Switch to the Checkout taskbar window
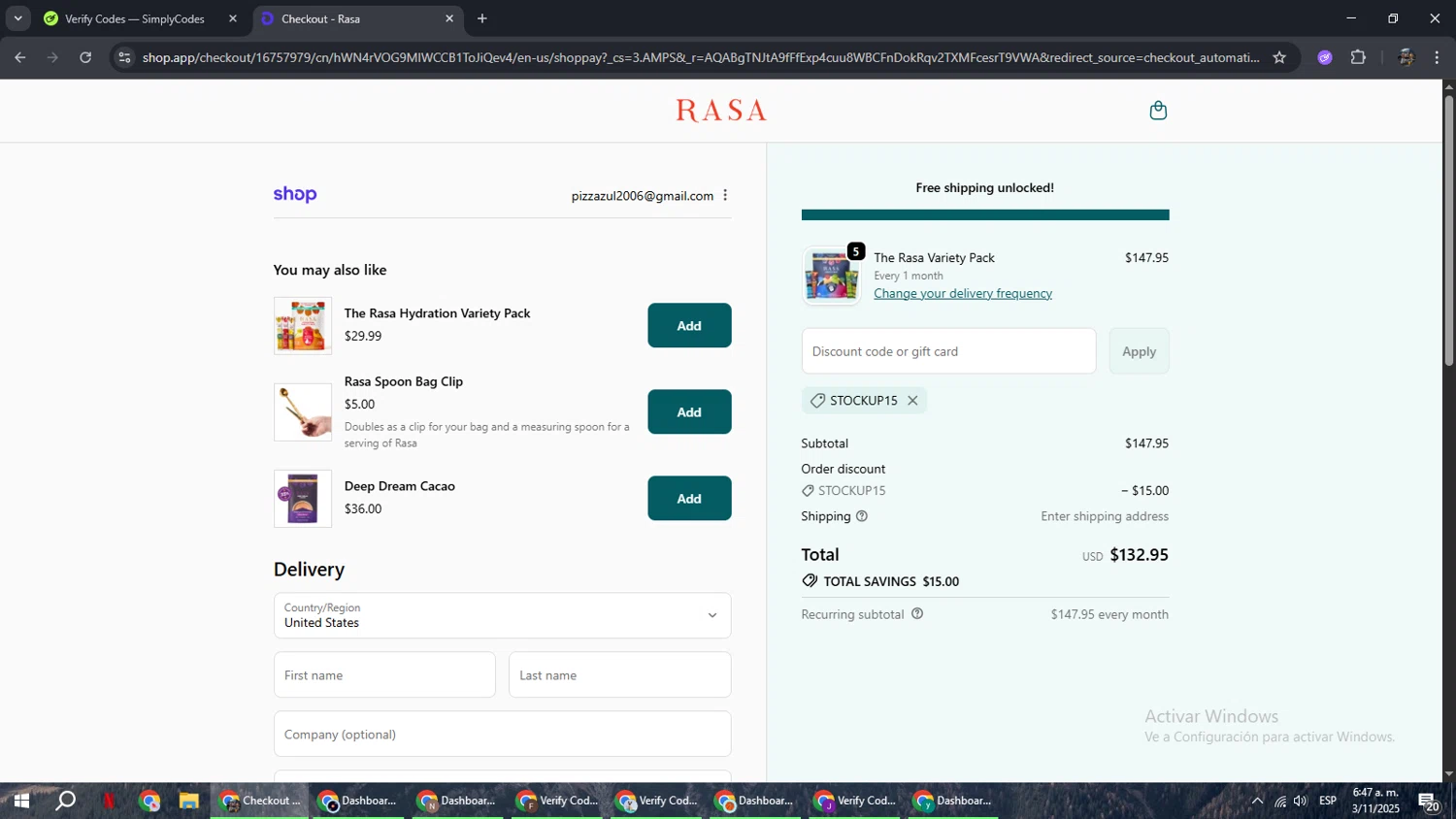Image resolution: width=1456 pixels, height=819 pixels. pyautogui.click(x=260, y=801)
